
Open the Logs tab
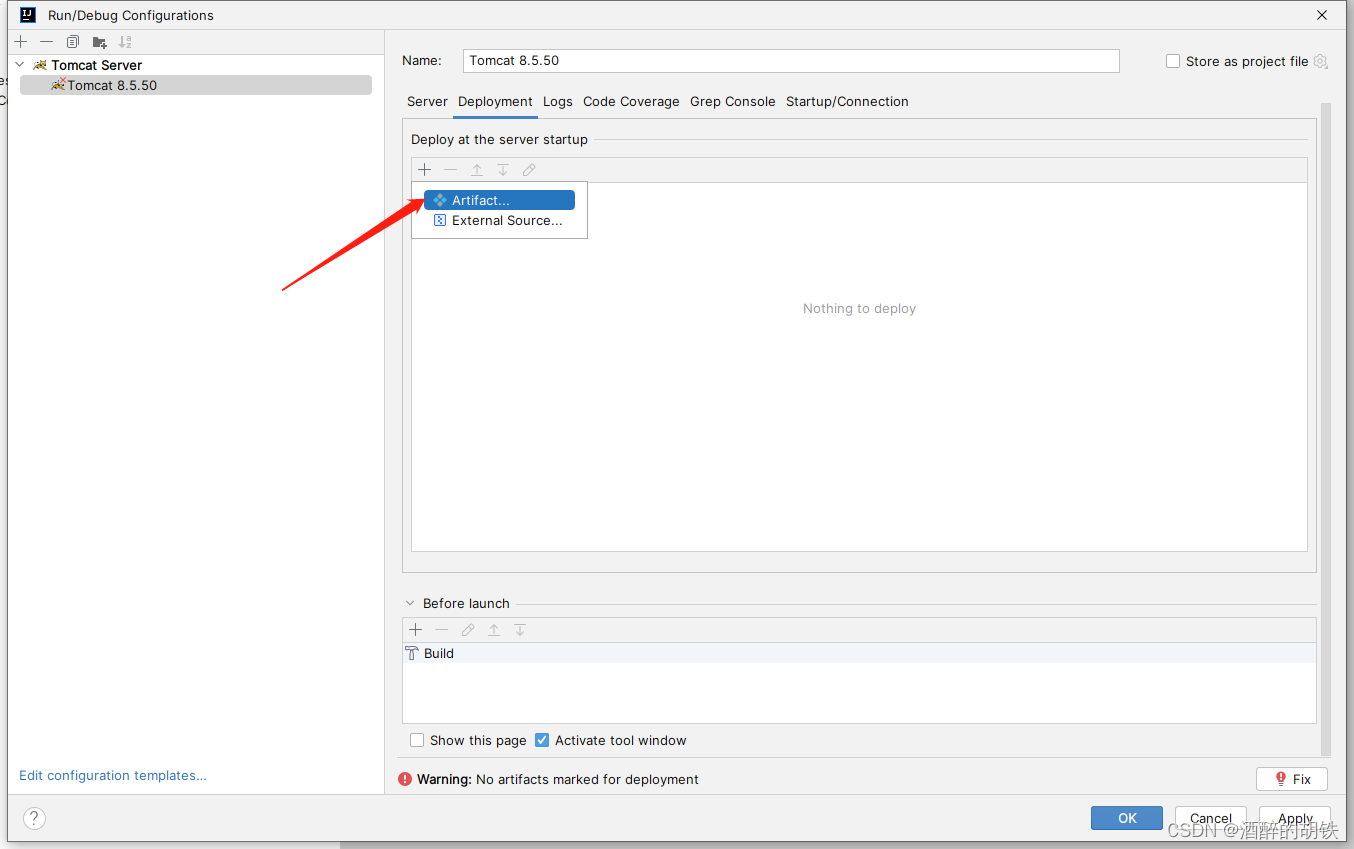pos(558,101)
